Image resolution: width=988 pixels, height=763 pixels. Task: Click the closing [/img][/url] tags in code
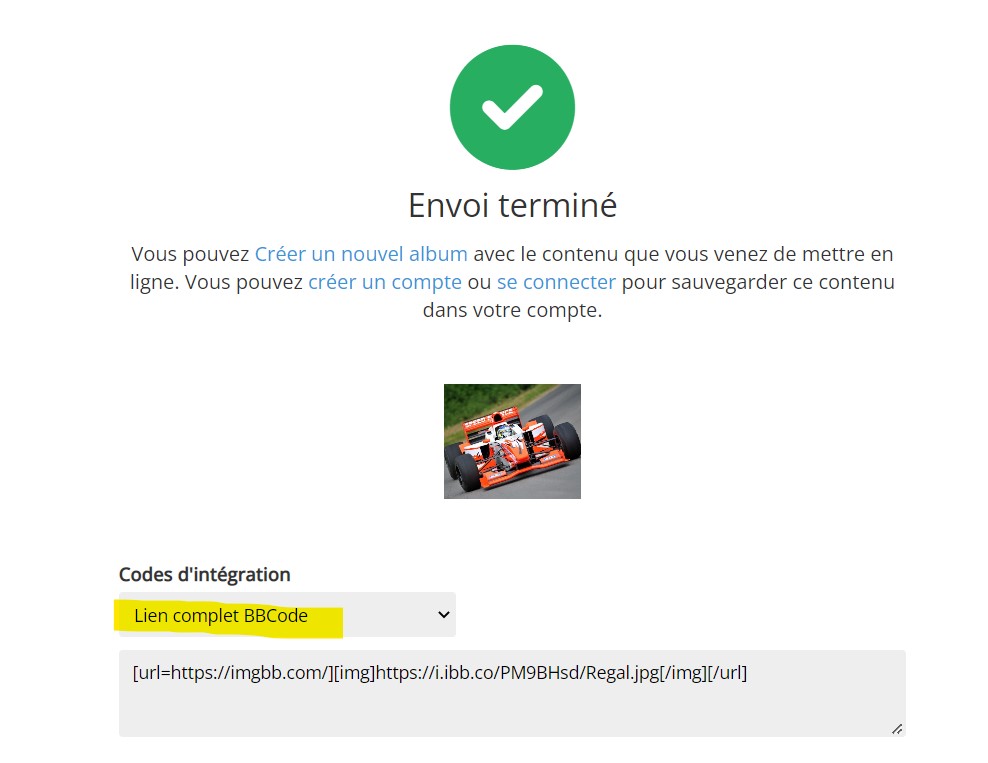tap(703, 673)
